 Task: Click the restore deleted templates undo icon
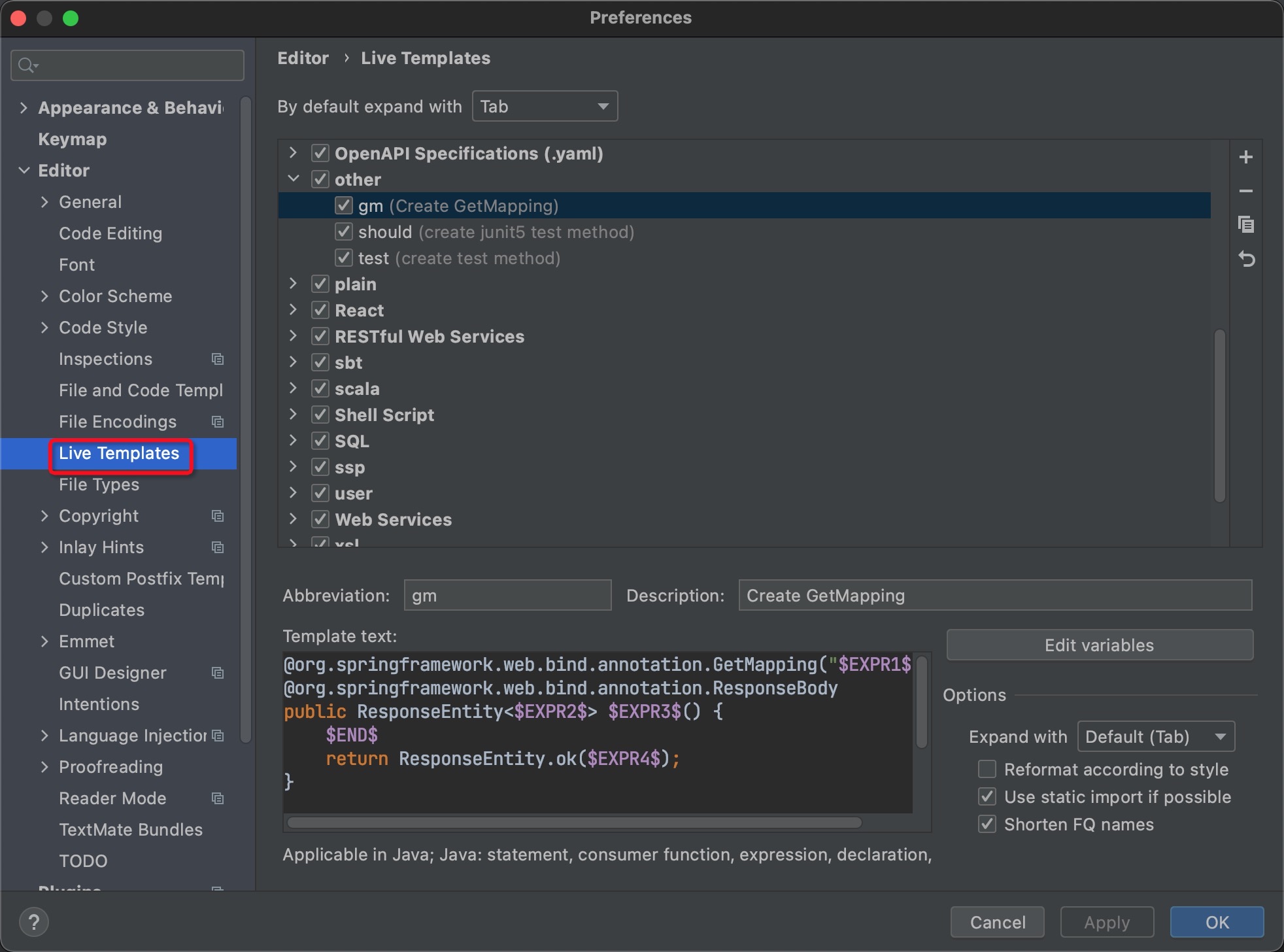click(x=1246, y=260)
